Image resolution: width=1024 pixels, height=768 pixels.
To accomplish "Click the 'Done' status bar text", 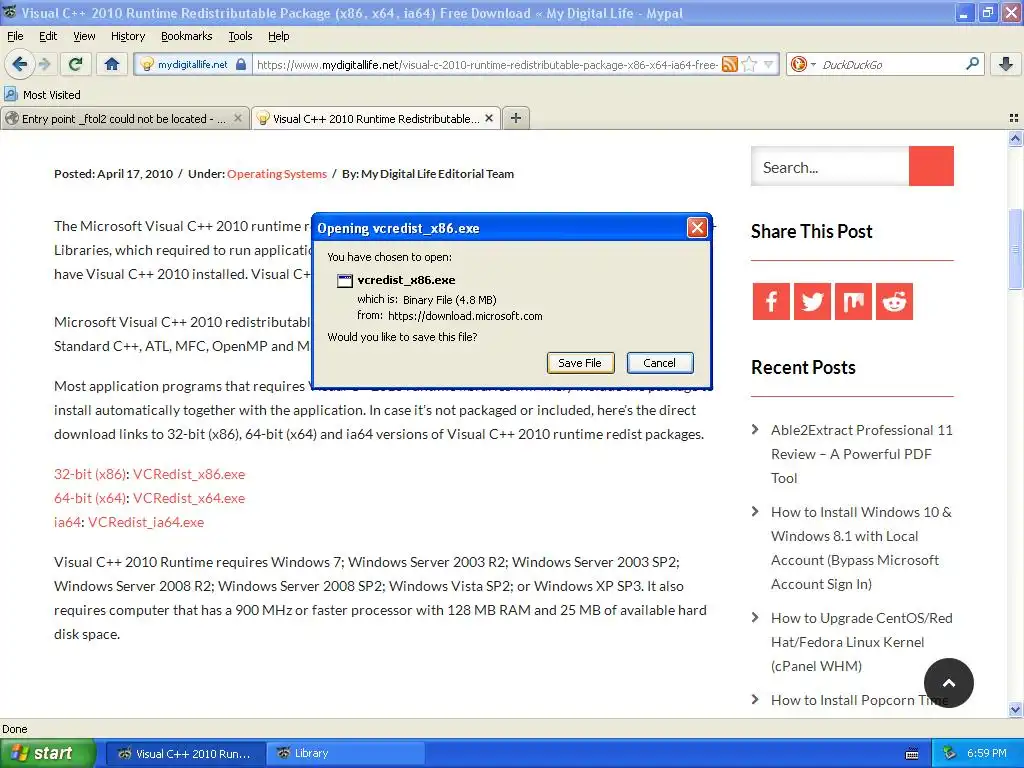I will 15,729.
